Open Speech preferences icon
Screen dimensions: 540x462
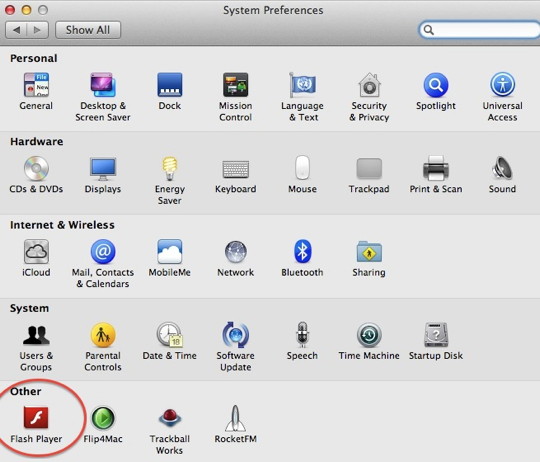302,335
